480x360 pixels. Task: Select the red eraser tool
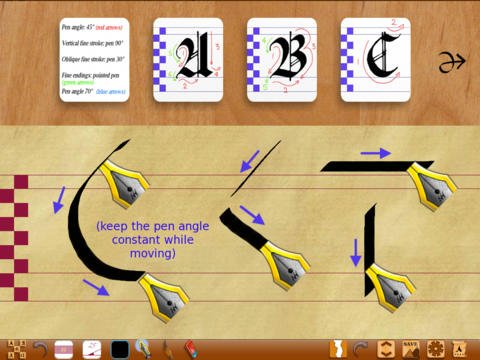[191, 349]
